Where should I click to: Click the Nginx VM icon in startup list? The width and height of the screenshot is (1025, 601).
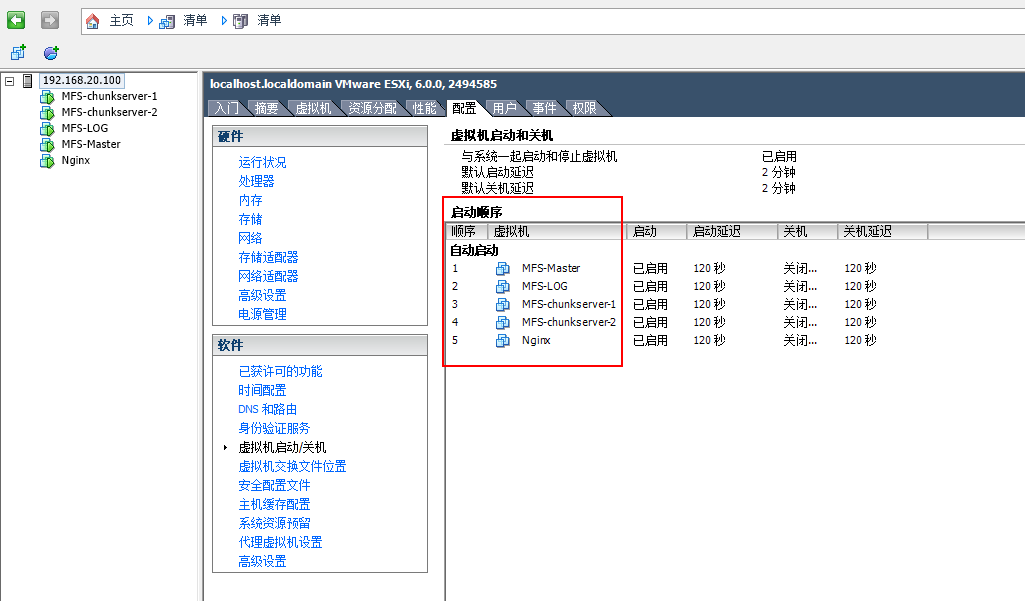(x=503, y=340)
